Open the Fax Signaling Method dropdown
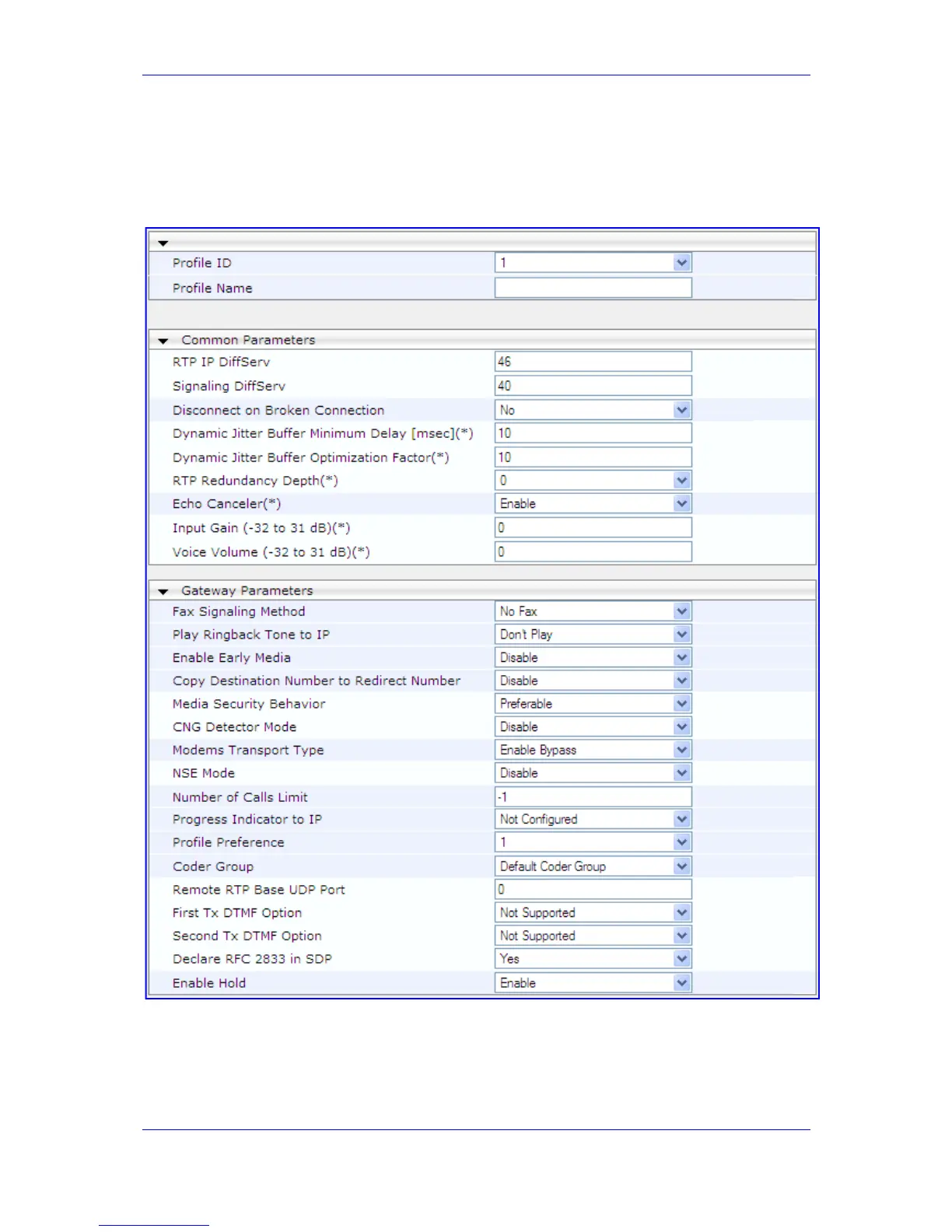The image size is (952, 1232). 593,611
